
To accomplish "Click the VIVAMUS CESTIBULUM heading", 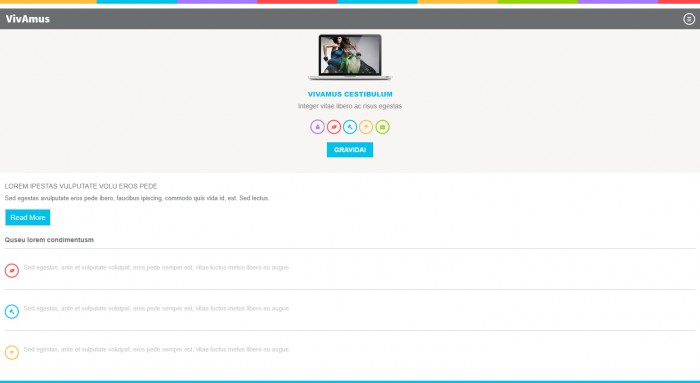I will click(350, 94).
